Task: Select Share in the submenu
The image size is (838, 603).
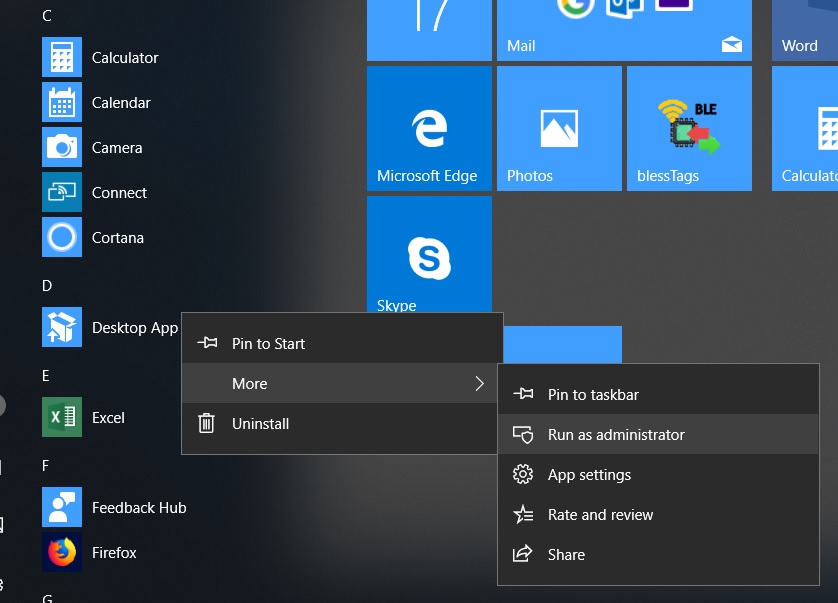Action: click(x=658, y=555)
